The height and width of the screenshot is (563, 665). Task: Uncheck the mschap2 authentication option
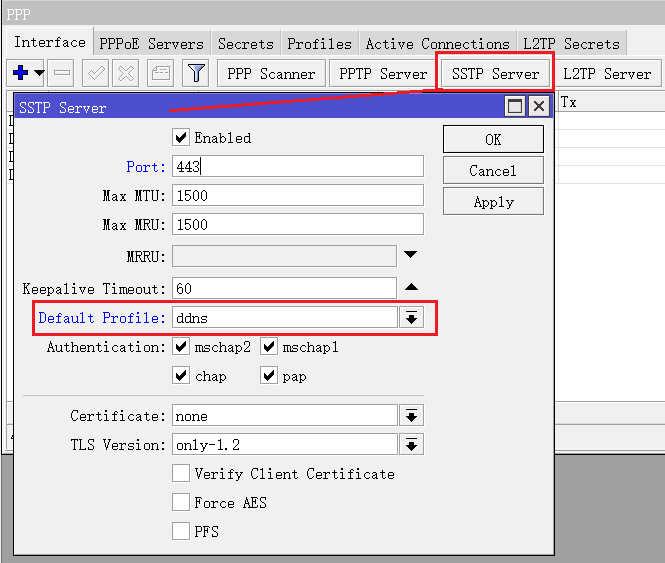coord(181,347)
